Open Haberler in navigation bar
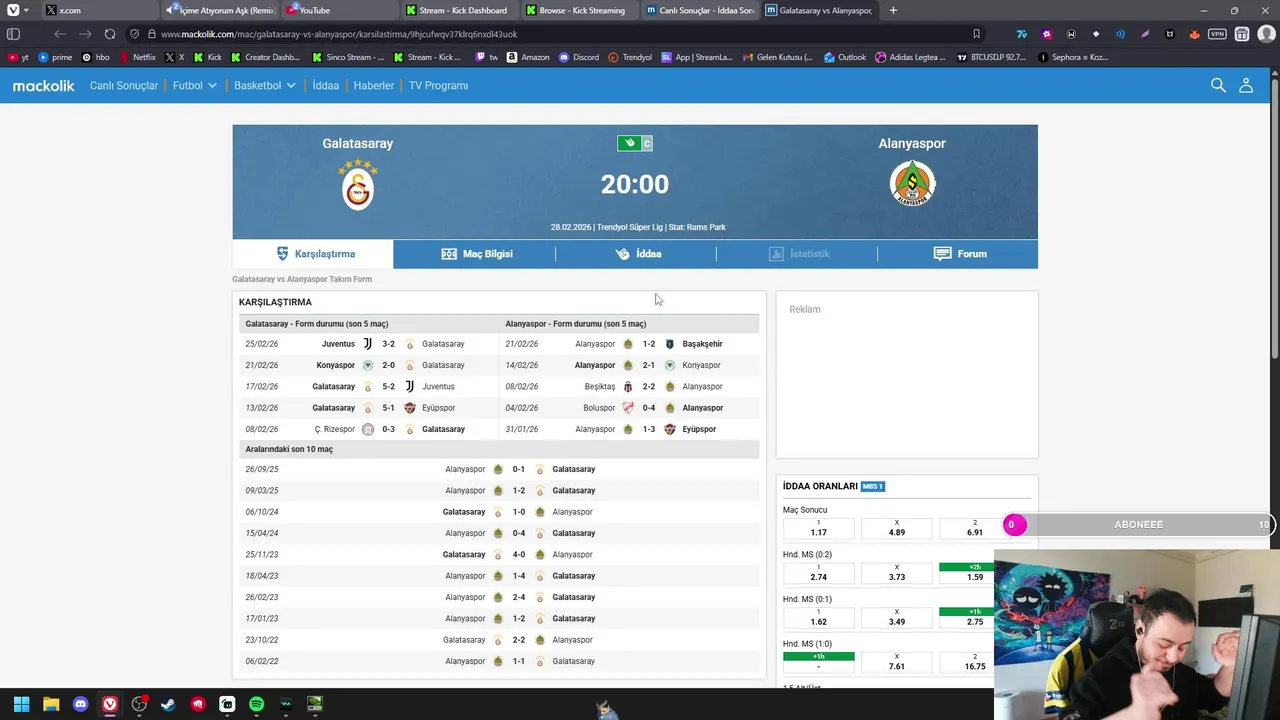 (374, 86)
